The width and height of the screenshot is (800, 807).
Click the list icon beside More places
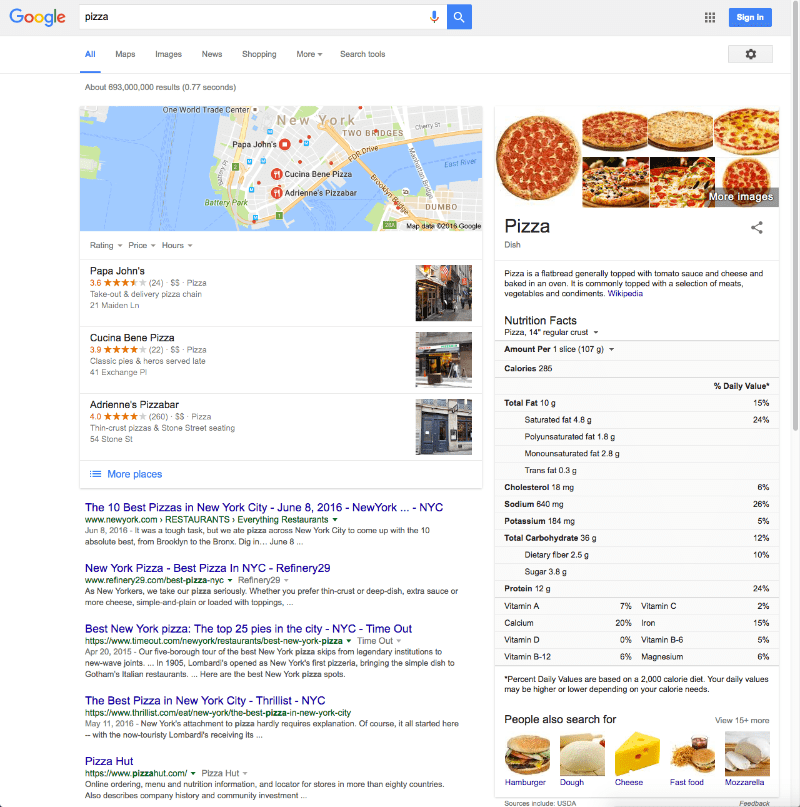click(95, 473)
